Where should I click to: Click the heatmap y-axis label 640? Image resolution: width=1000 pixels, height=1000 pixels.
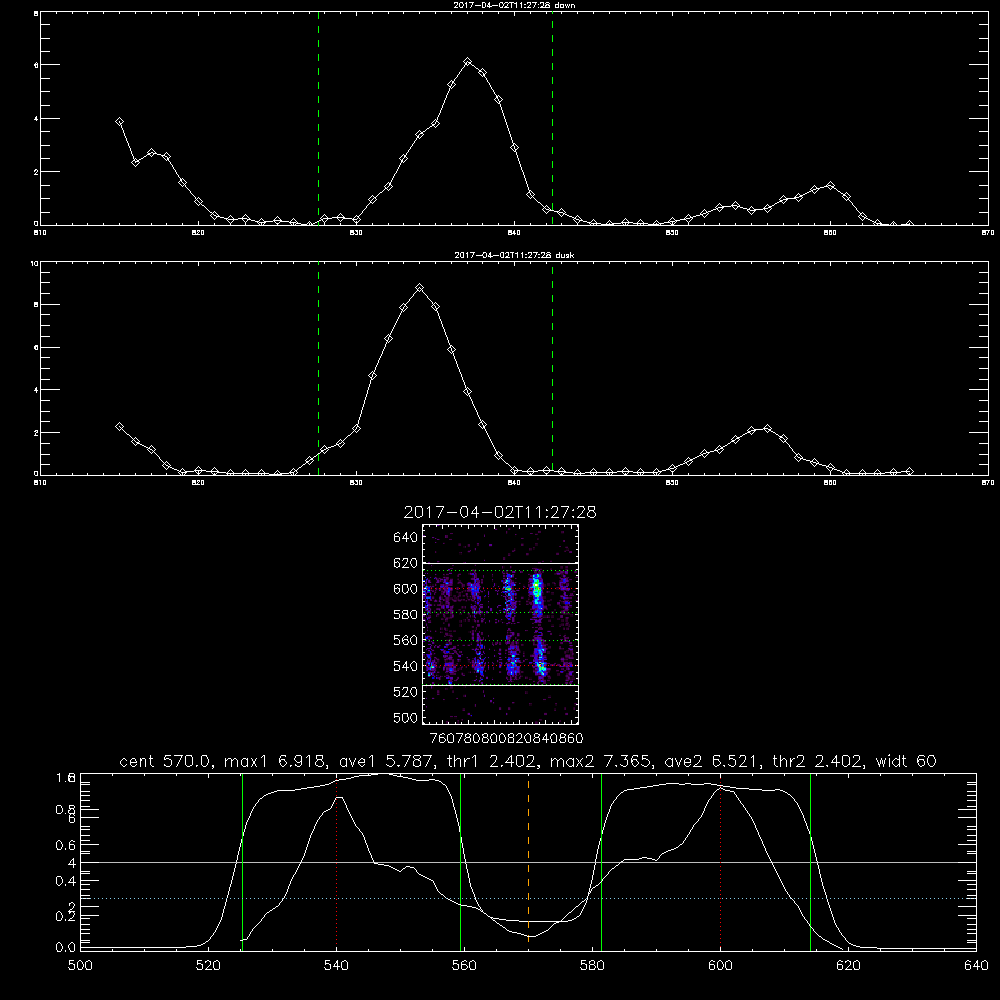pos(406,537)
